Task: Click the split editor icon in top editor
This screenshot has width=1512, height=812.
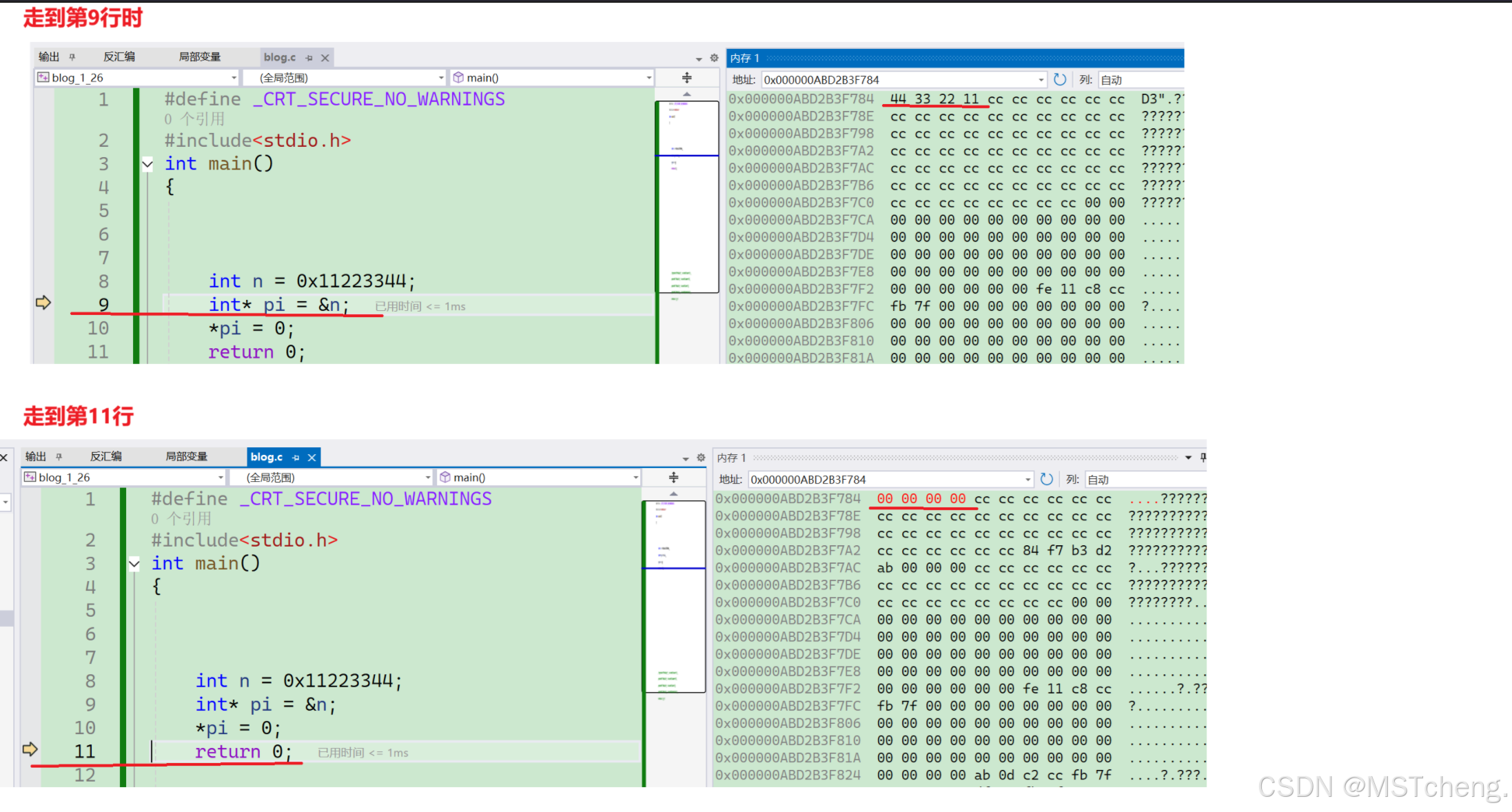Action: click(686, 78)
